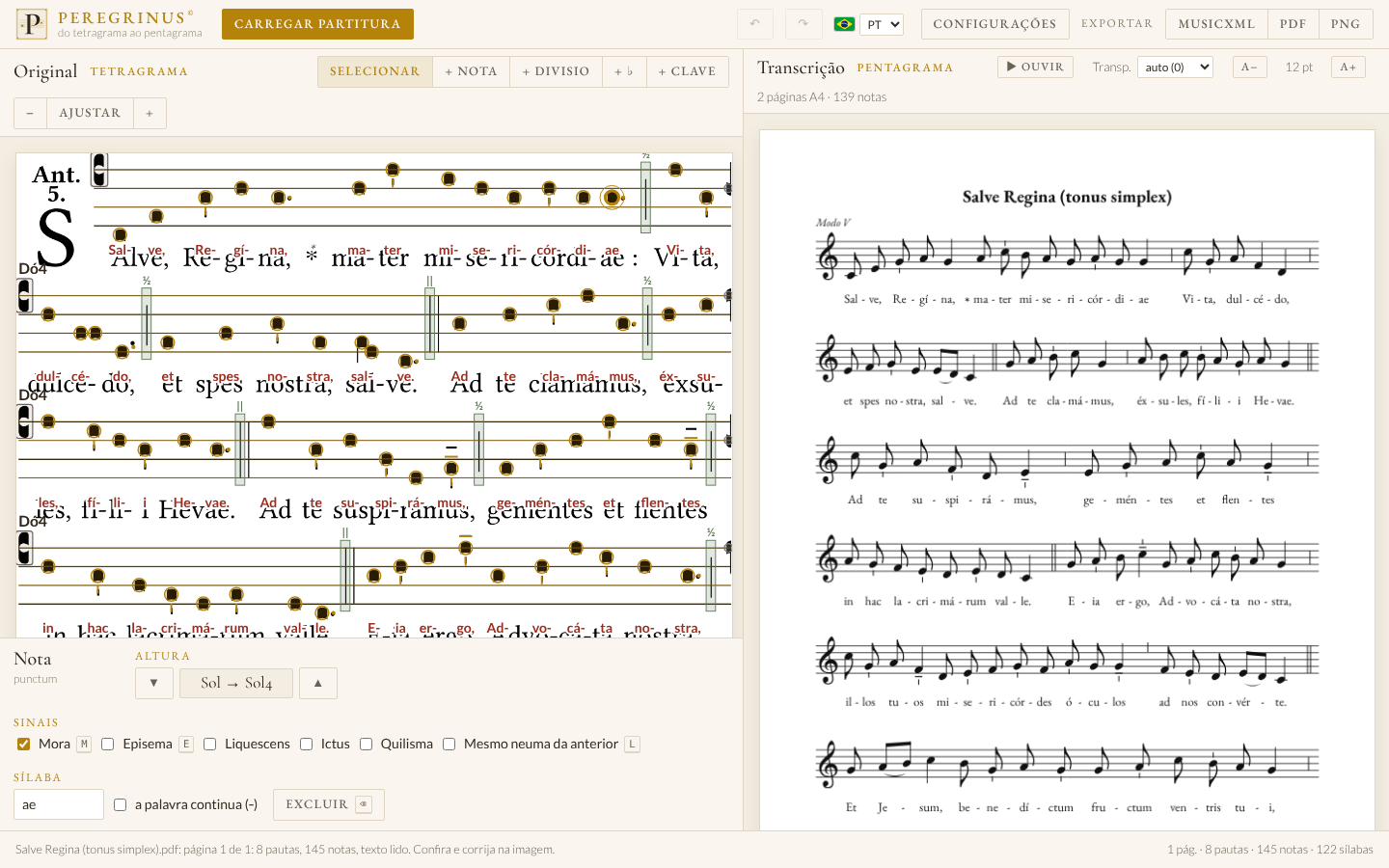1389x868 pixels.
Task: Zoom out with the minus button
Action: (x=30, y=113)
